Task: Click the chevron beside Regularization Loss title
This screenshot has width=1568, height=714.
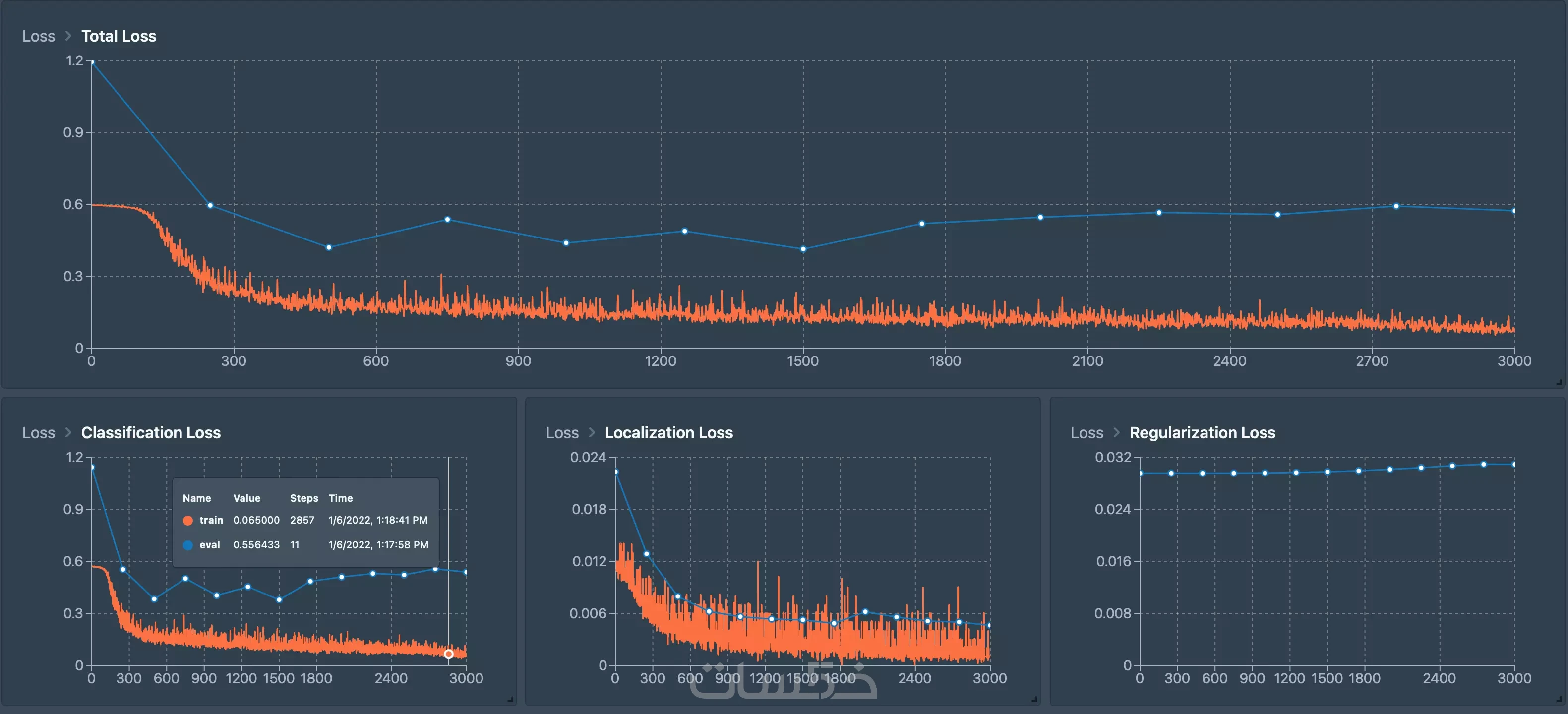Action: coord(1116,432)
